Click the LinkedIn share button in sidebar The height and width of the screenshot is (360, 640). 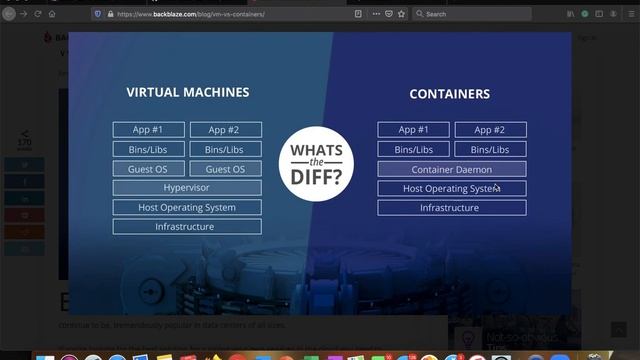[24, 198]
